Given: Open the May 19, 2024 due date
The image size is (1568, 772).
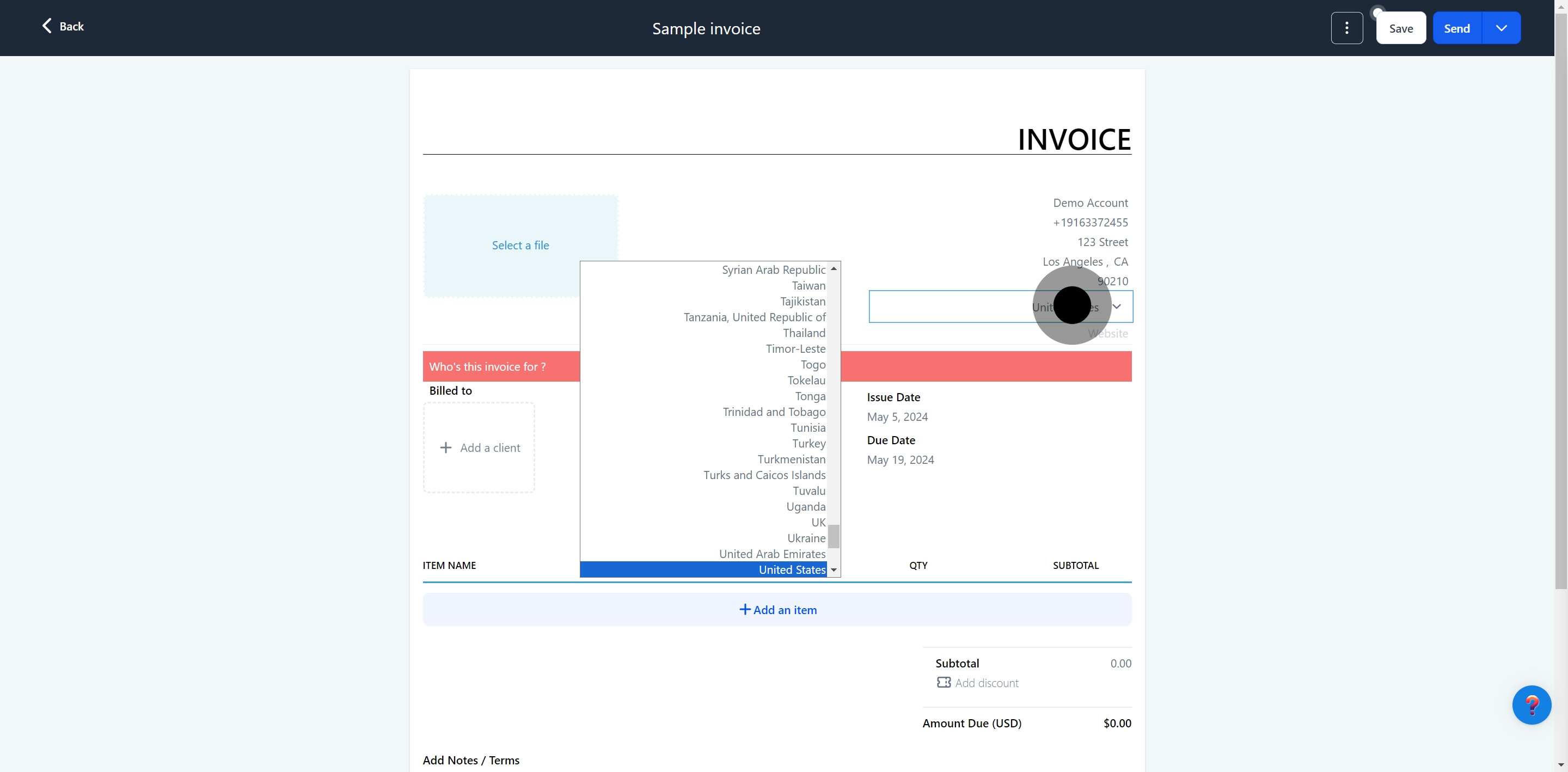Looking at the screenshot, I should coord(901,459).
